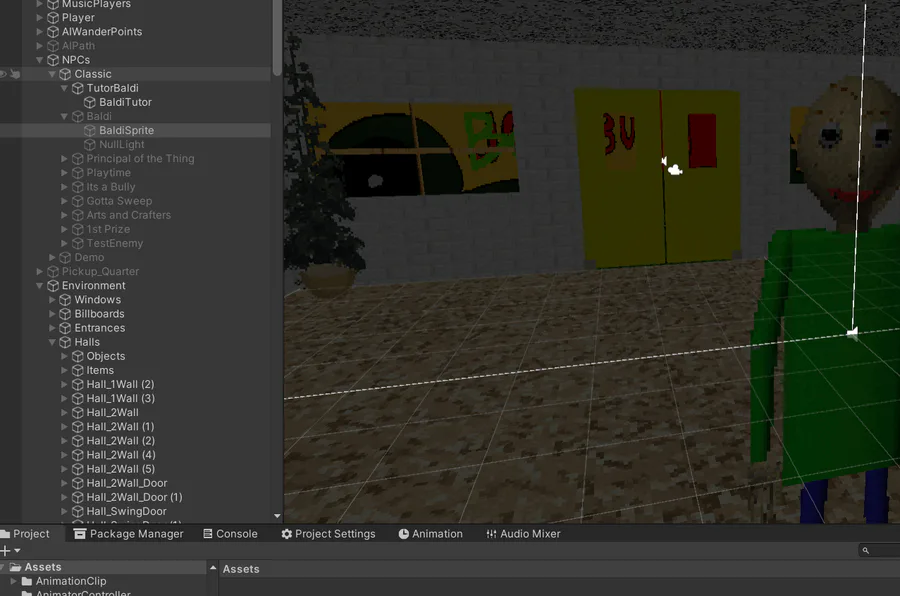Collapse the Classic hierarchy node

tap(52, 74)
